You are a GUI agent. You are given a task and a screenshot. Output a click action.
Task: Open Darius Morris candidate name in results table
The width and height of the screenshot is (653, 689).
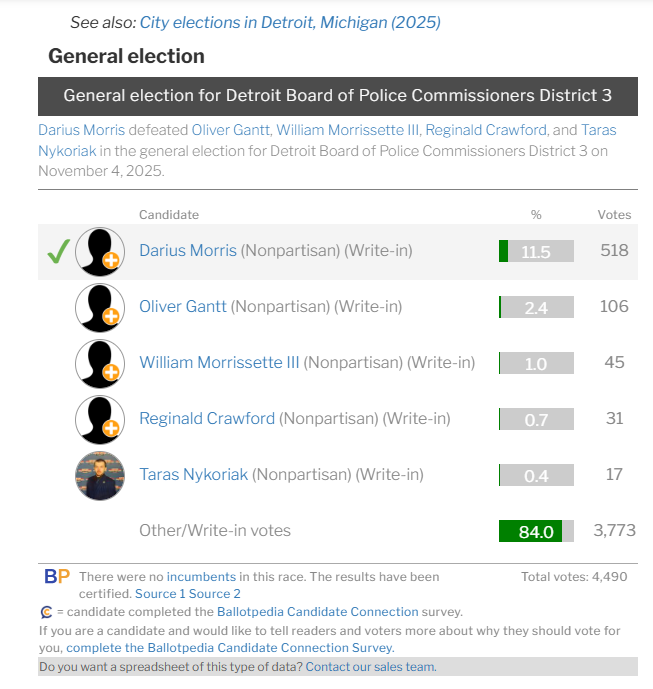(x=188, y=250)
